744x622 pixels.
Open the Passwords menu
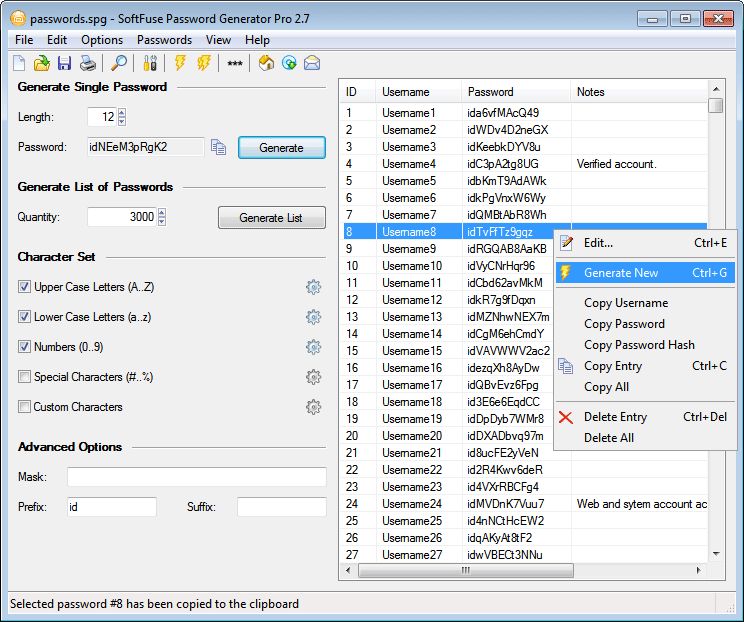click(x=164, y=40)
